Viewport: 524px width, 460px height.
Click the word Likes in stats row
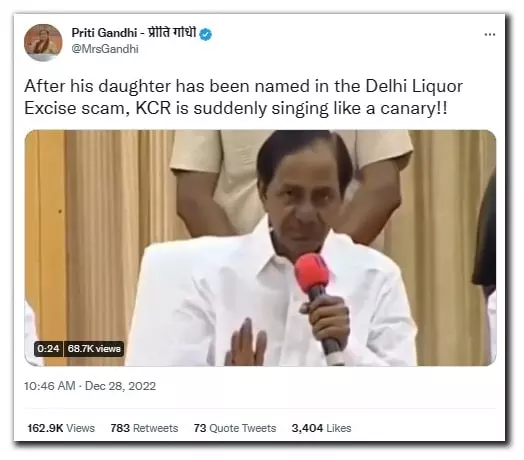coord(339,428)
